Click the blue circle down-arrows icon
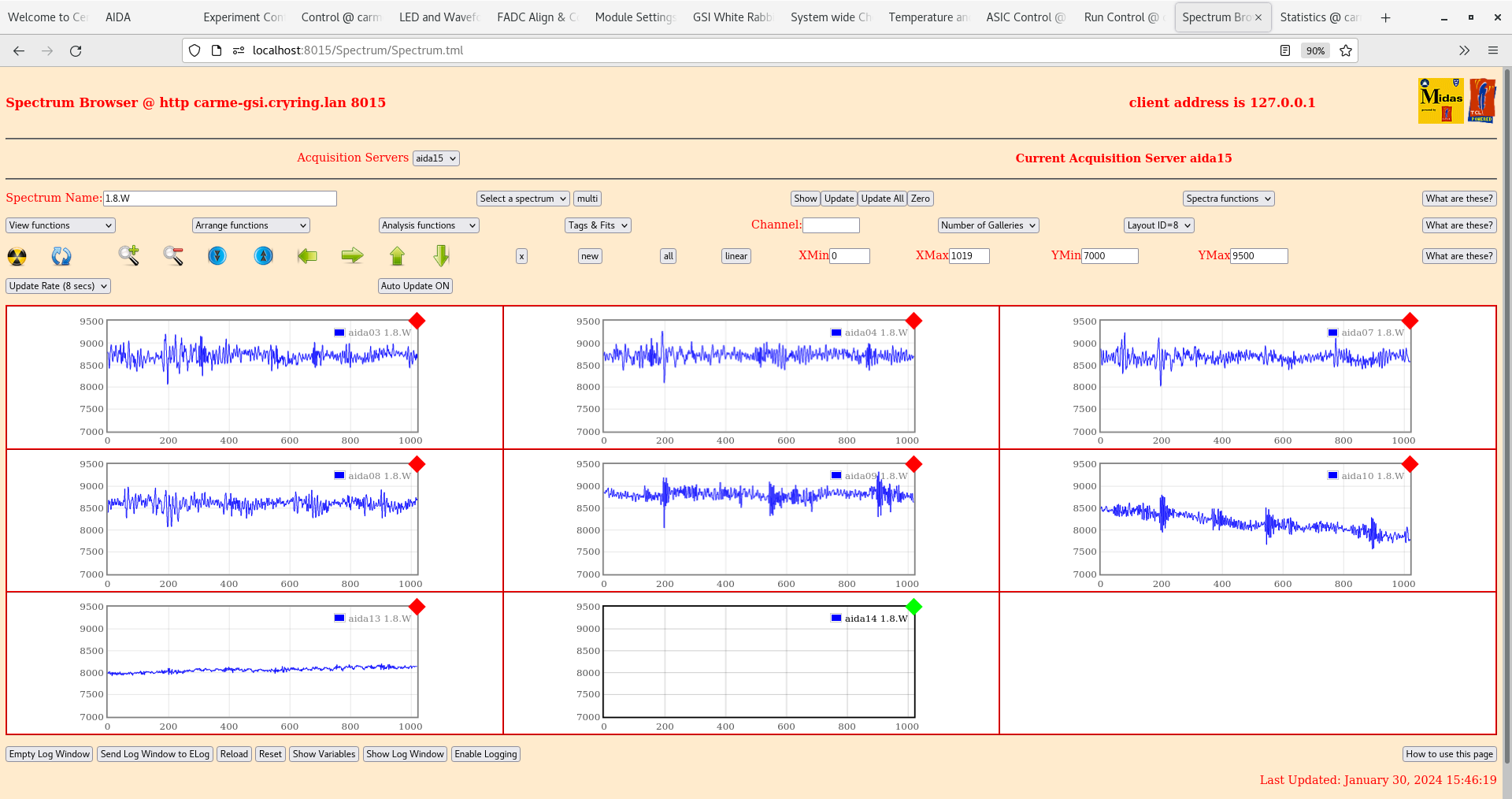Screen dimensions: 1512x799 tap(217, 255)
